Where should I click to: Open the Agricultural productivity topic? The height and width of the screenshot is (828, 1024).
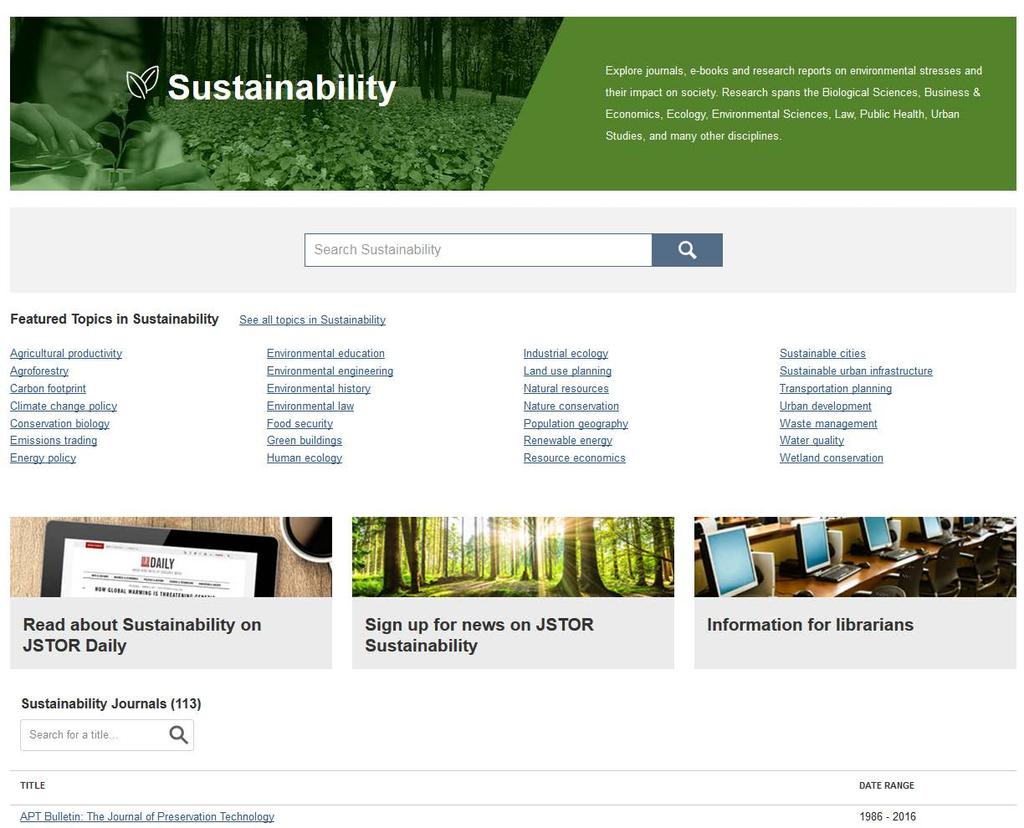[x=66, y=353]
